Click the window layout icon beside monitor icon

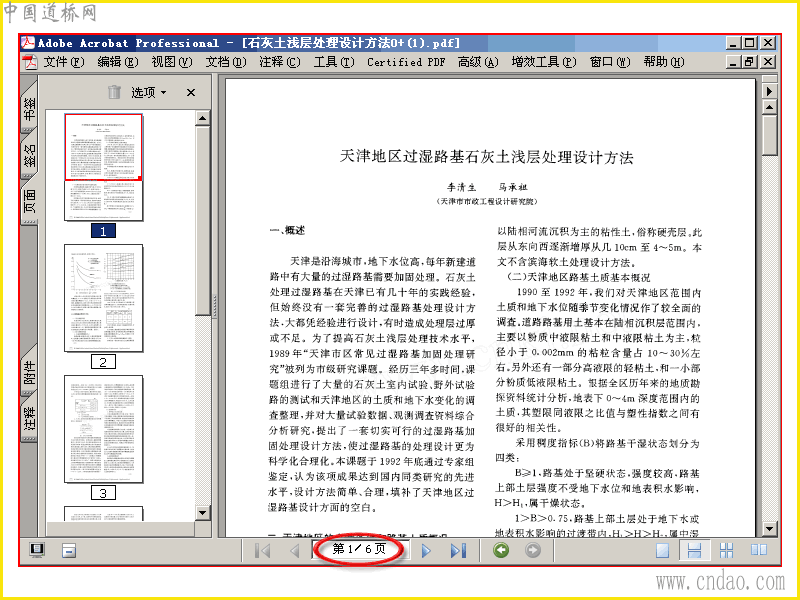point(69,551)
